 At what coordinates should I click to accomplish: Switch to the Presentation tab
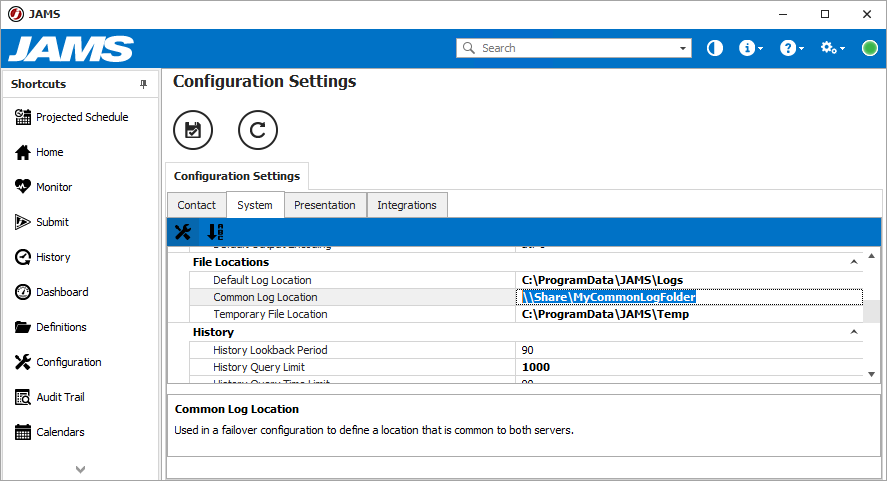325,205
